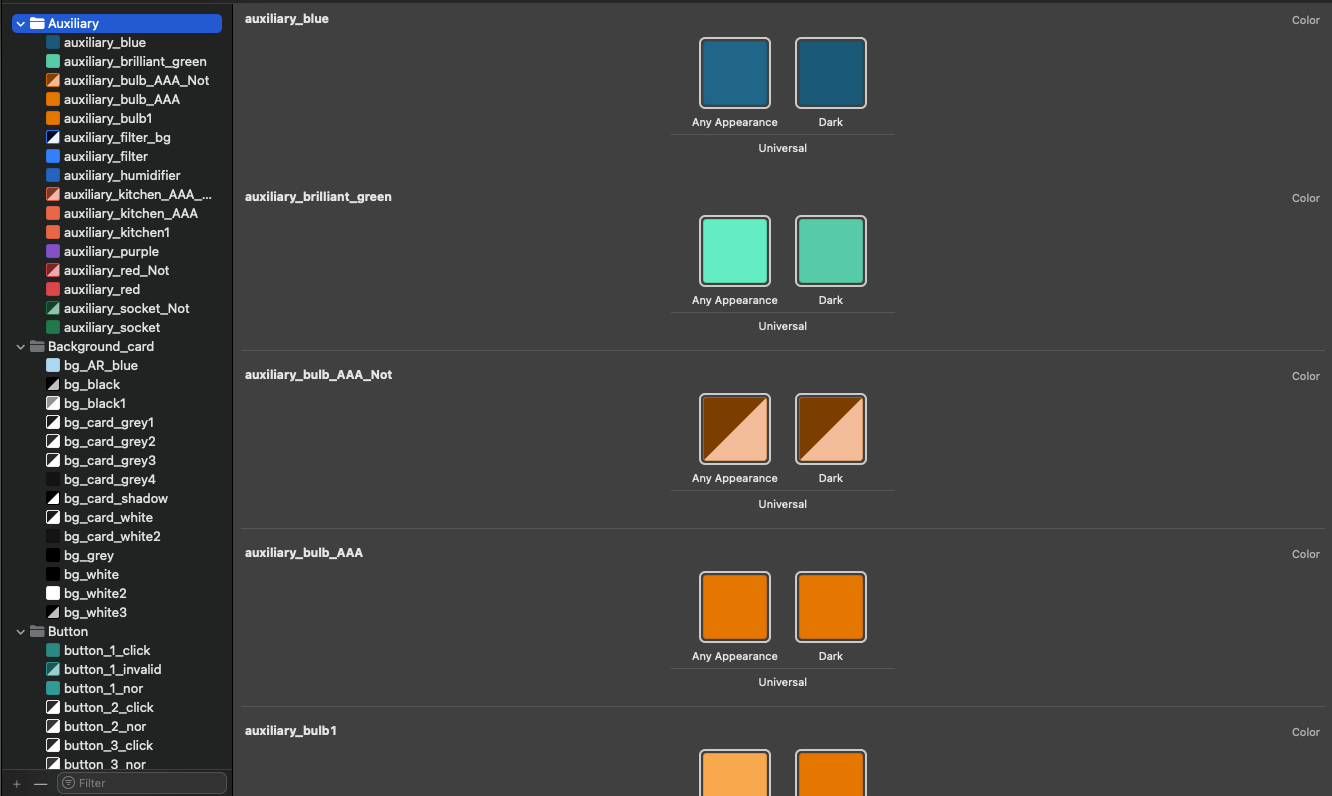
Task: Collapse the Auxiliary folder chevron
Action: [x=20, y=23]
